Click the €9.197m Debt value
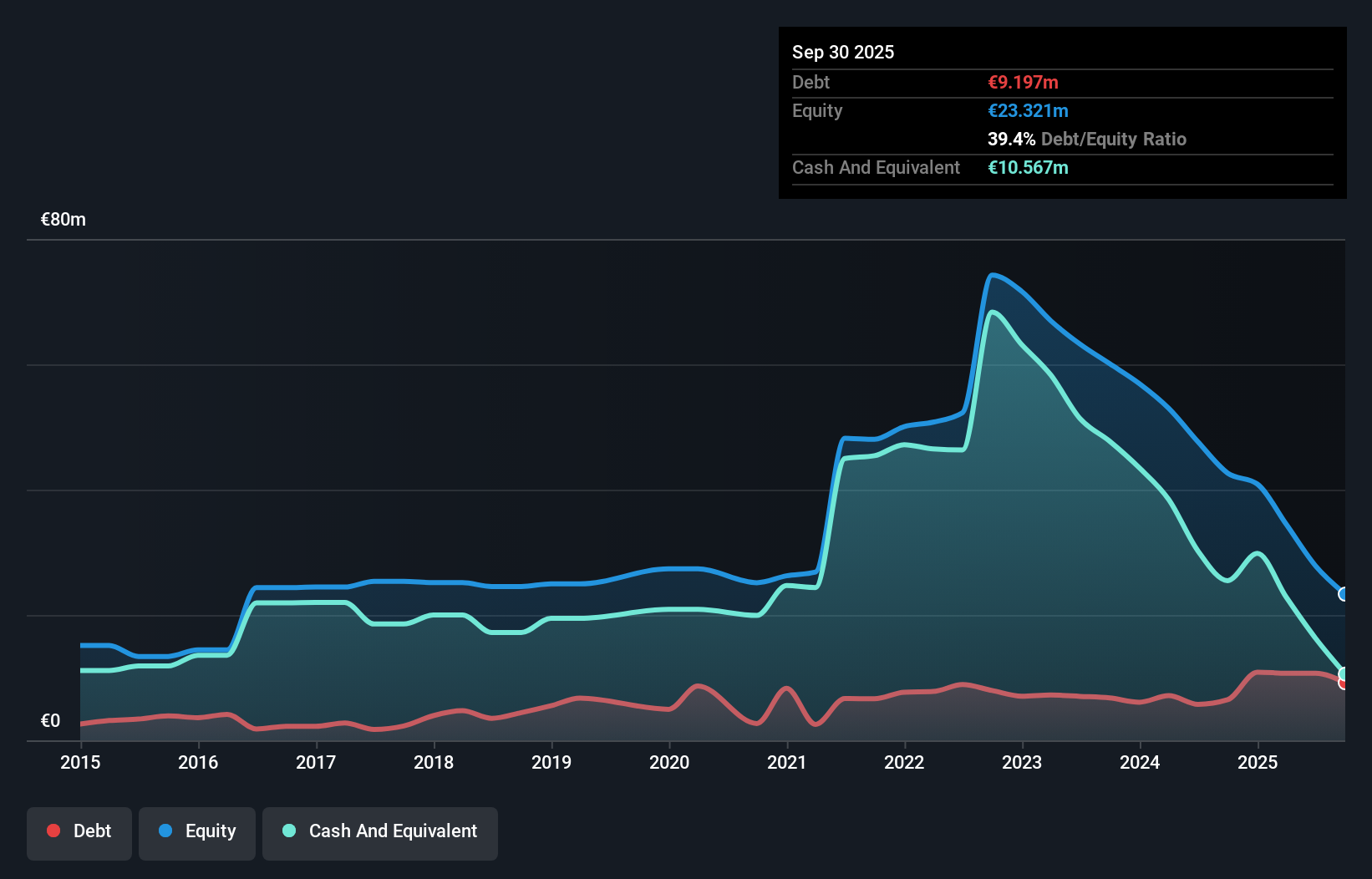Viewport: 1372px width, 879px height. (x=1023, y=82)
